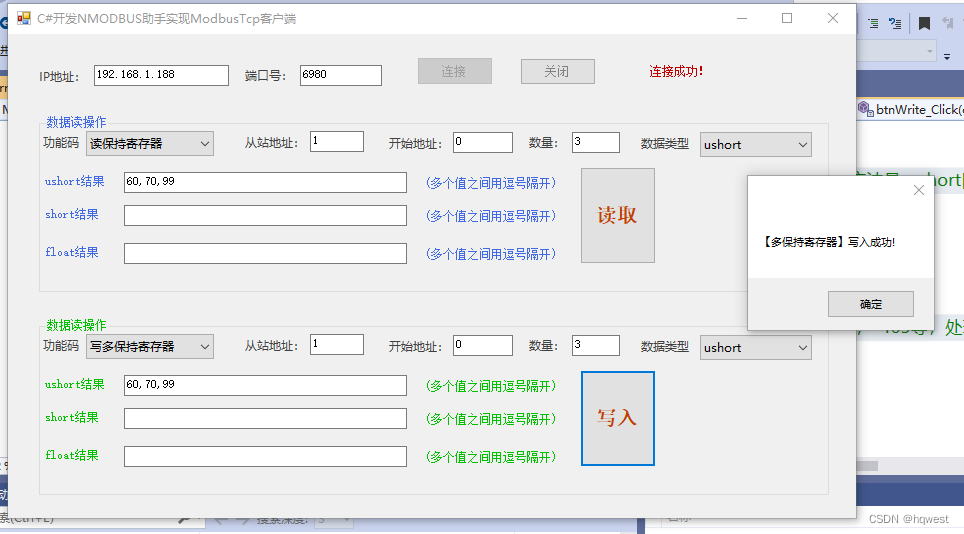The width and height of the screenshot is (964, 534).
Task: Click the IP地址: label
Action: (59, 77)
